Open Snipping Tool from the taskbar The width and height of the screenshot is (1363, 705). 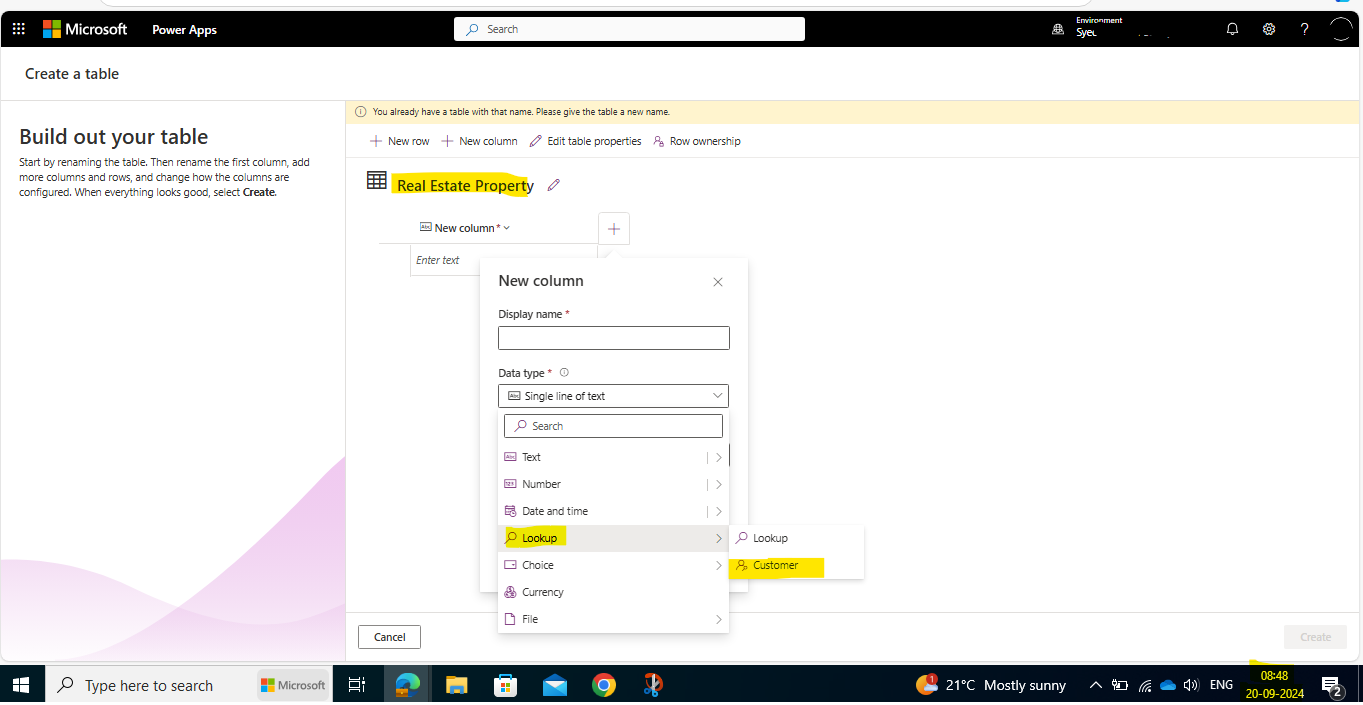(x=652, y=685)
